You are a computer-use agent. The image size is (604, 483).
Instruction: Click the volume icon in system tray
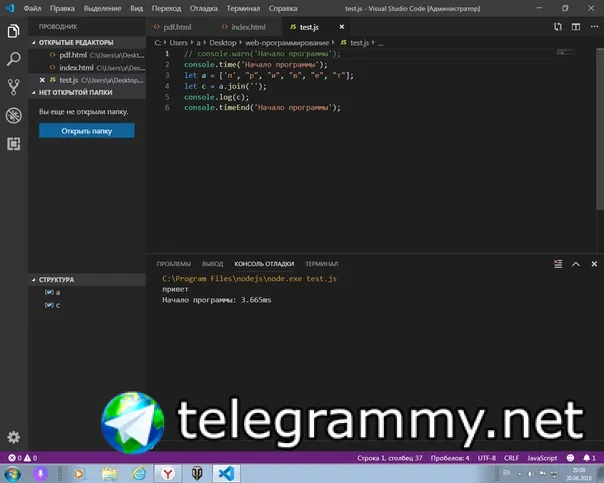(531, 473)
